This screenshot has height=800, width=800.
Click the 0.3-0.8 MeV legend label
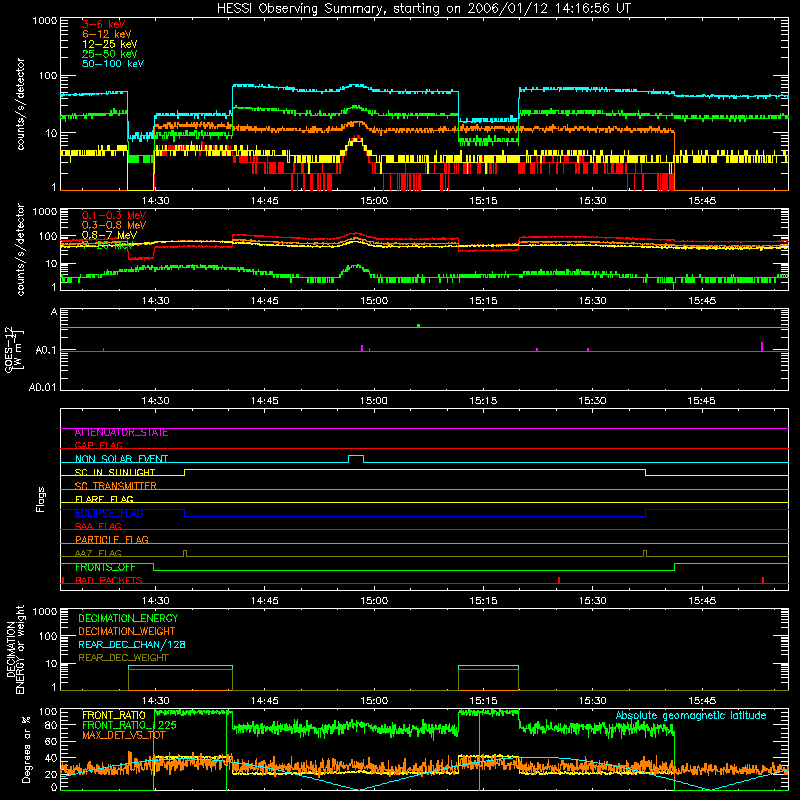coord(113,225)
